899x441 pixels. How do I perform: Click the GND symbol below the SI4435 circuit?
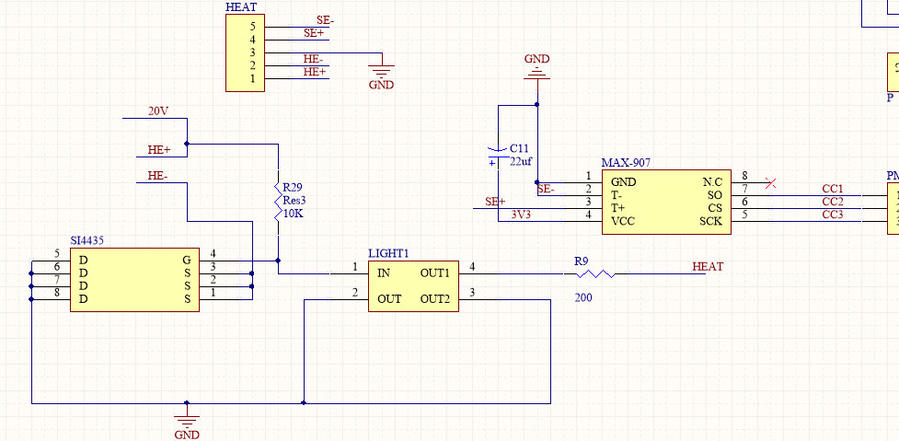186,419
